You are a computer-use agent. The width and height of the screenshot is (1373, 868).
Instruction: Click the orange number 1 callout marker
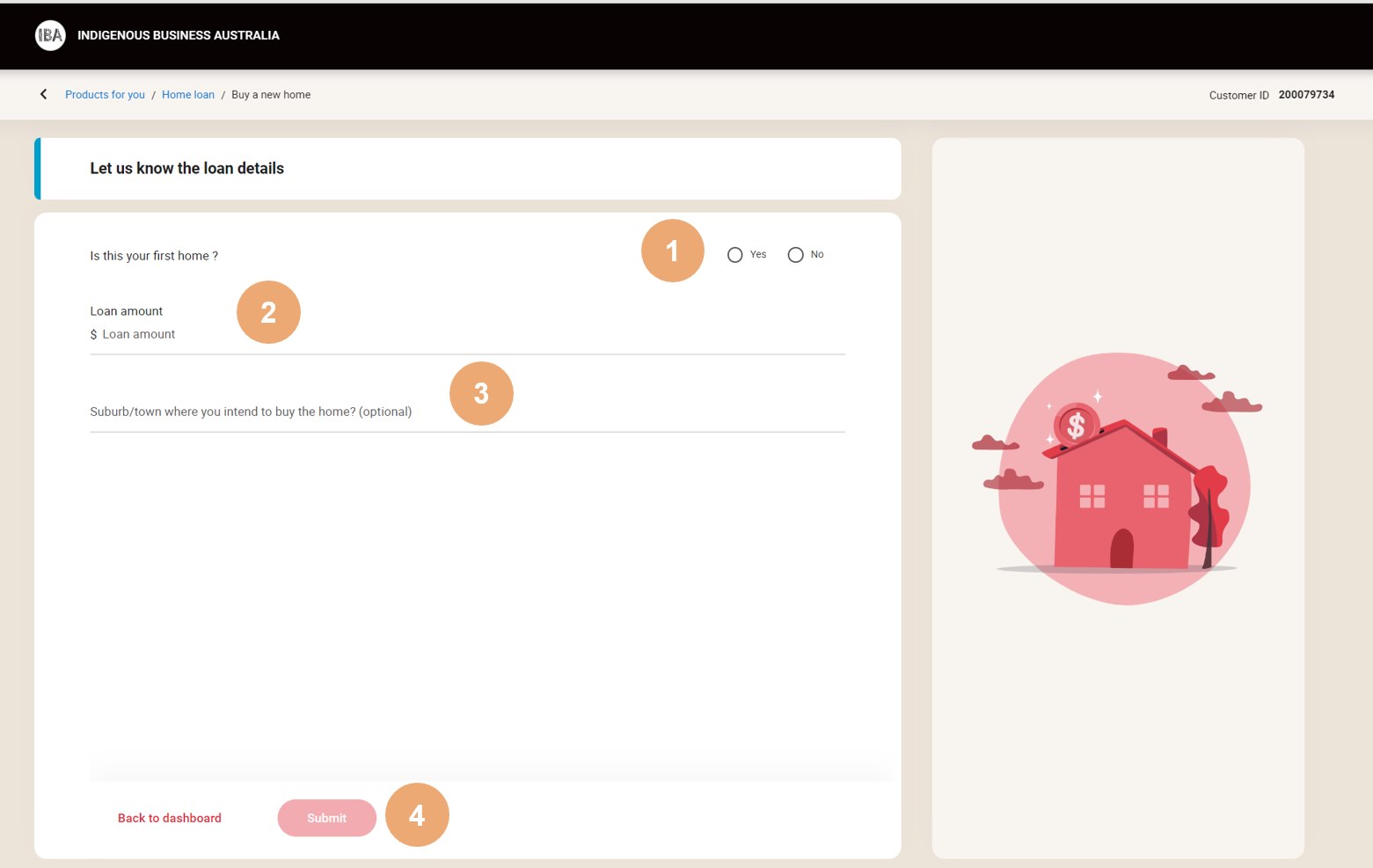pos(672,251)
